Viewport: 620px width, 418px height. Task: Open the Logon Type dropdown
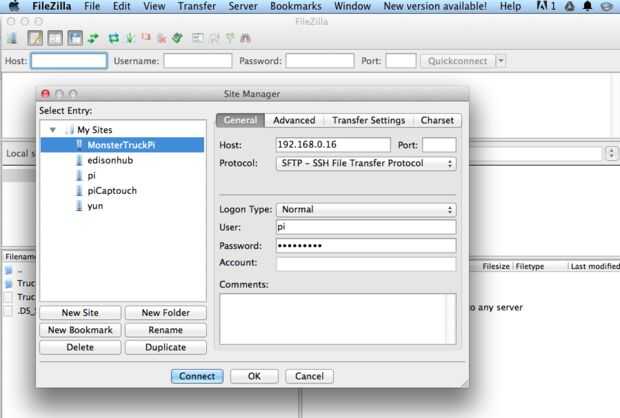tap(366, 210)
